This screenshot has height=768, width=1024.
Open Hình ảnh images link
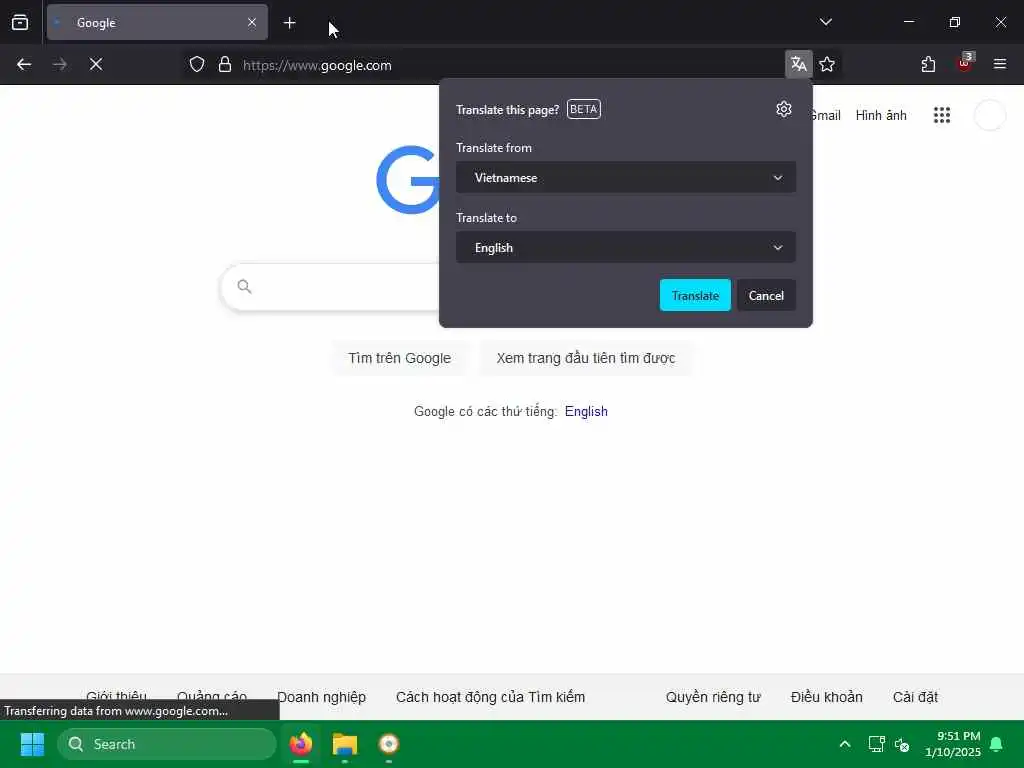[881, 116]
